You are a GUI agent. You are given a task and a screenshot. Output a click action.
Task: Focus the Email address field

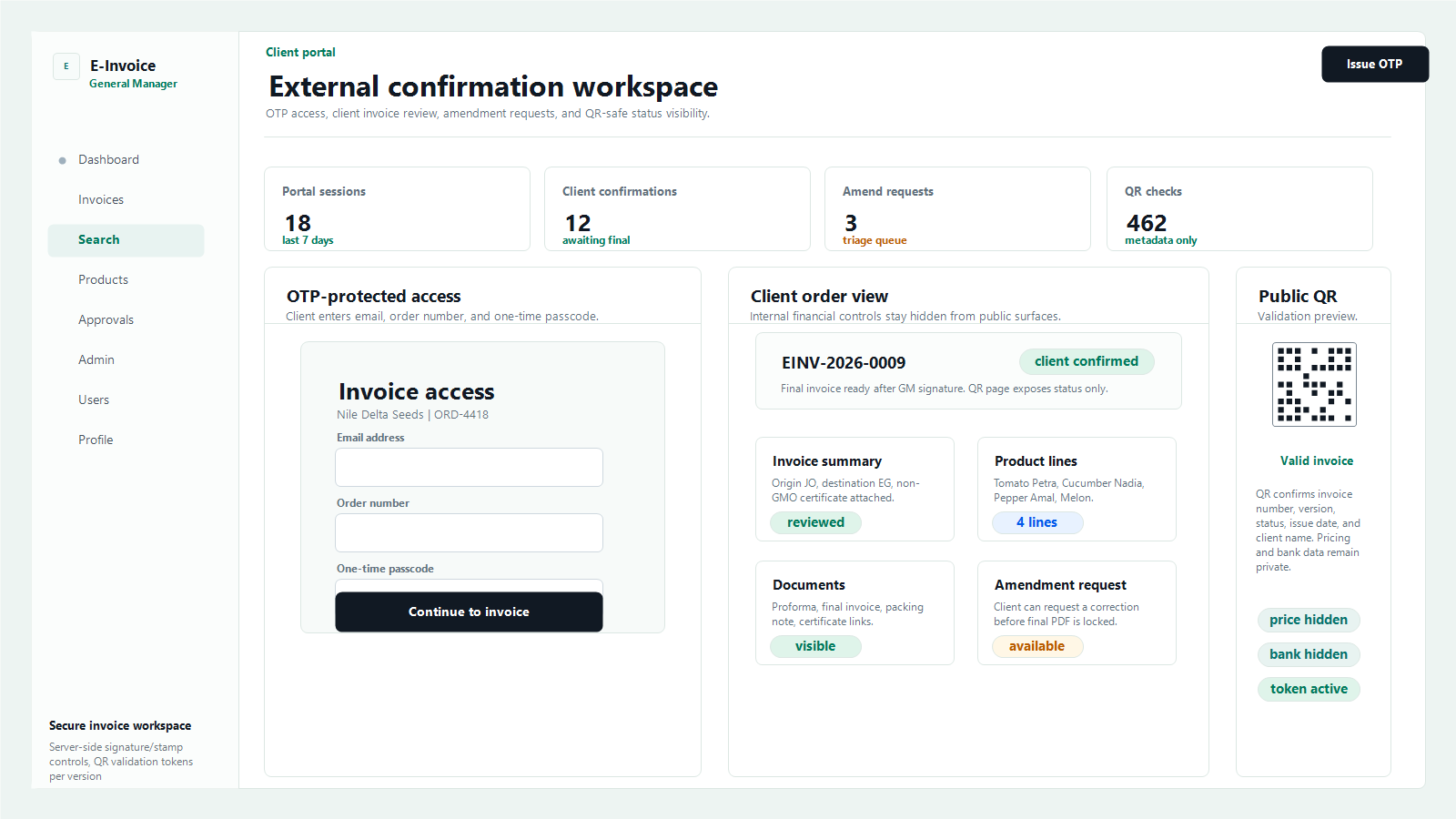(x=470, y=467)
